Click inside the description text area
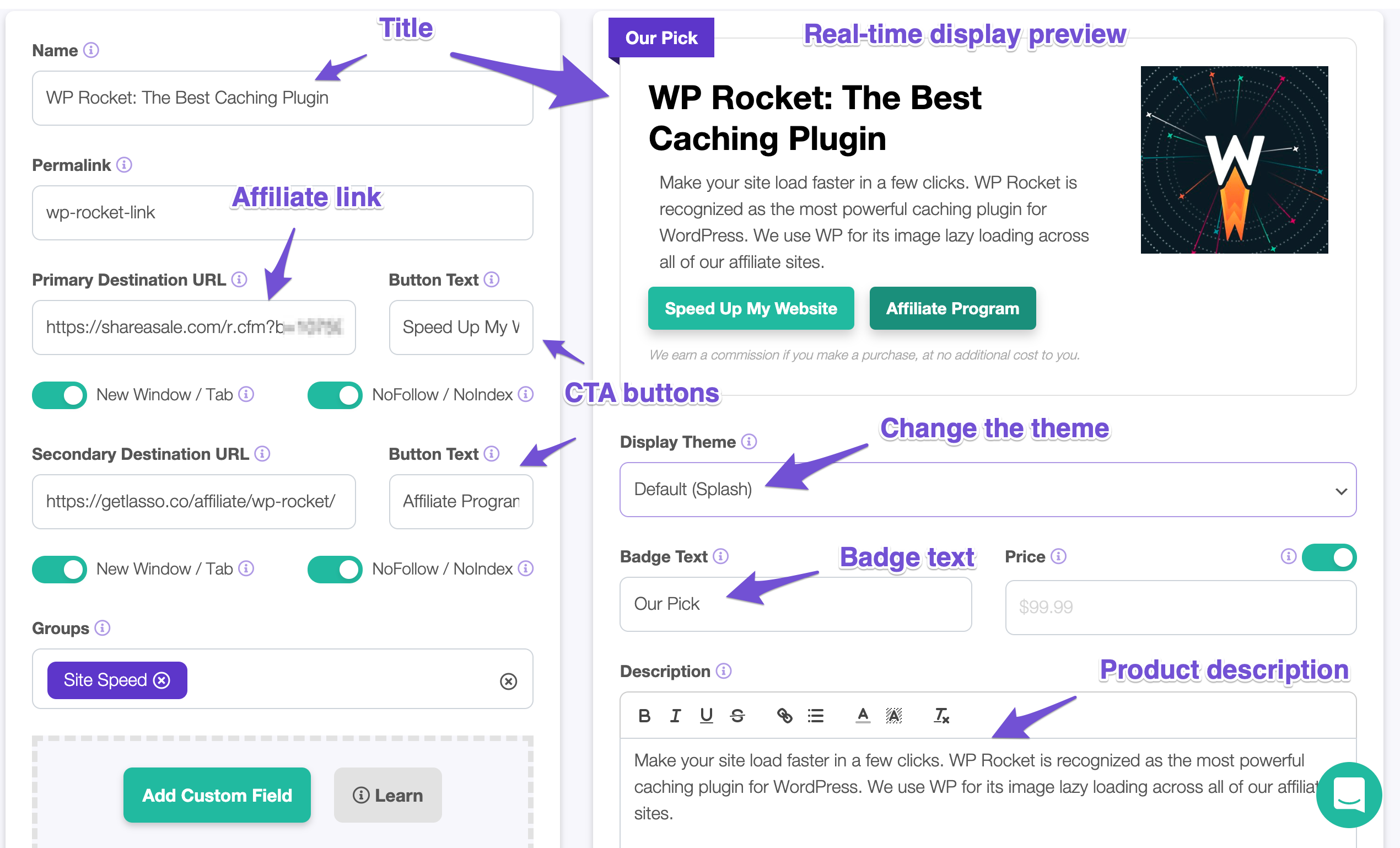 tap(988, 795)
